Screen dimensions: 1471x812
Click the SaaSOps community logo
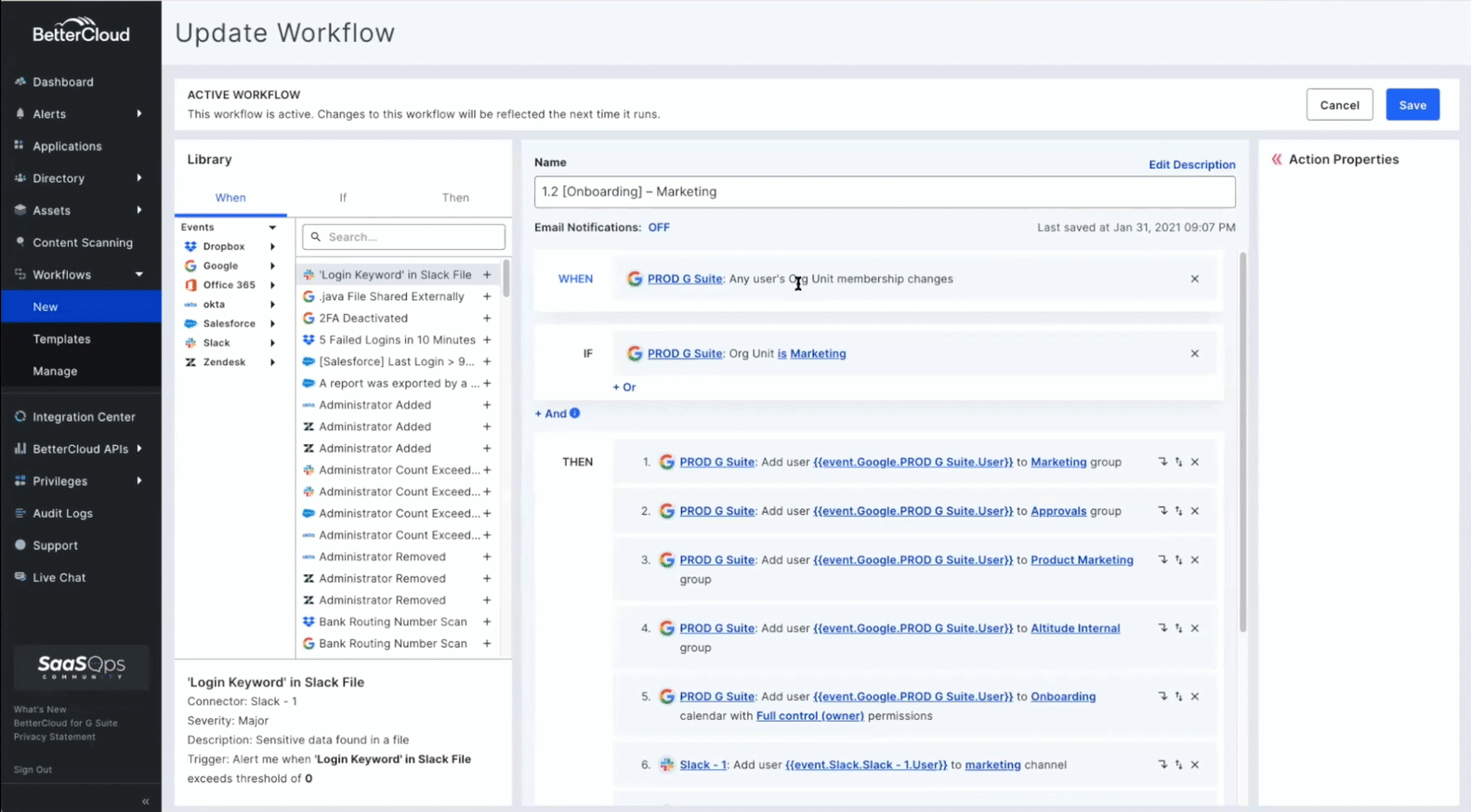point(81,667)
